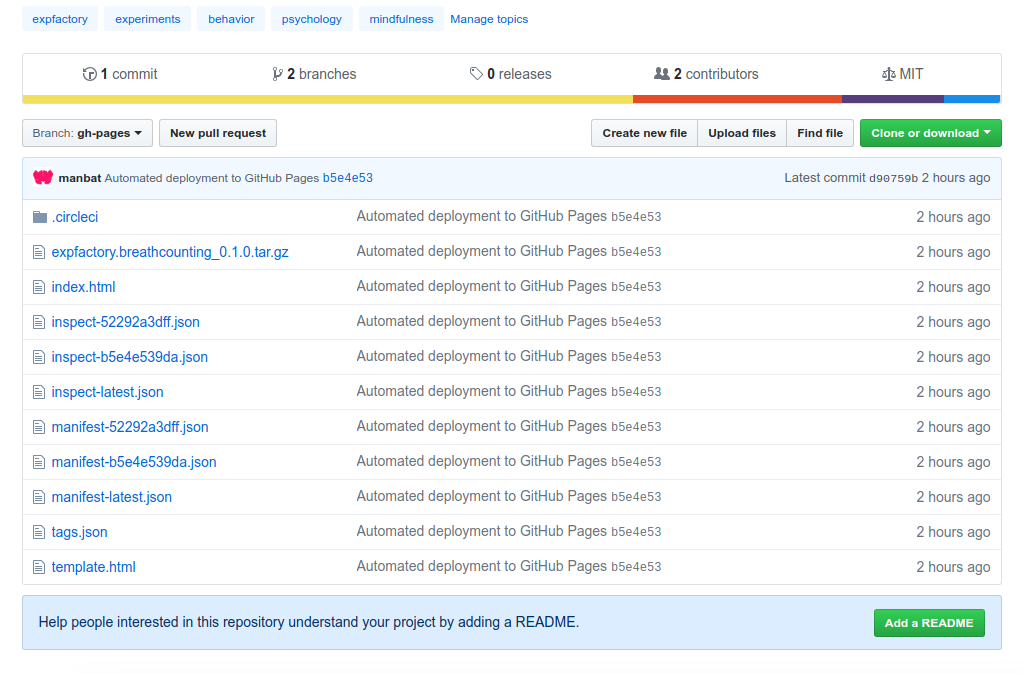Click file icon beside tags.json

pyautogui.click(x=39, y=532)
